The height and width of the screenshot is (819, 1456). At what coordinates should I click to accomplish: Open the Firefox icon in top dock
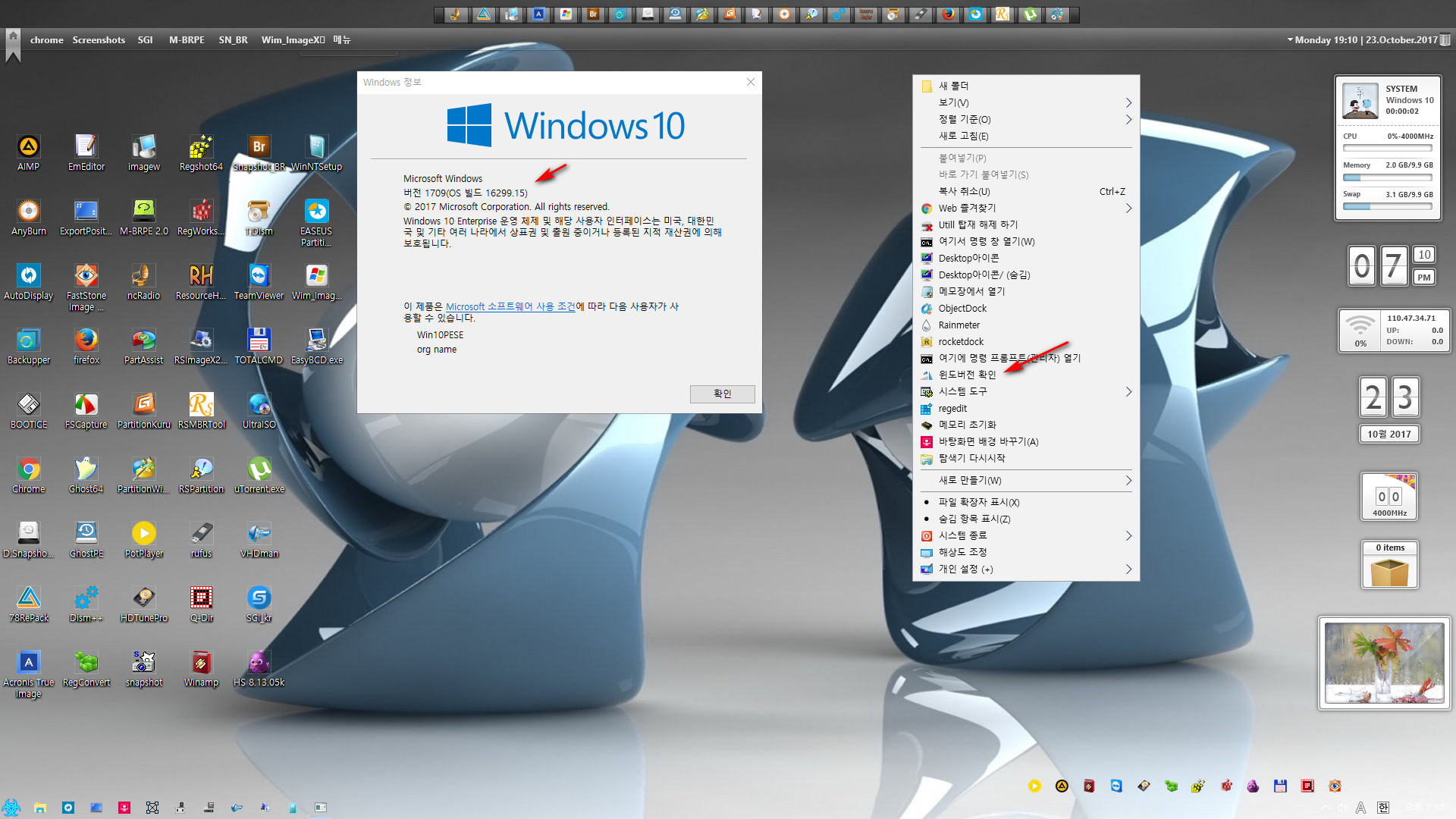(948, 14)
